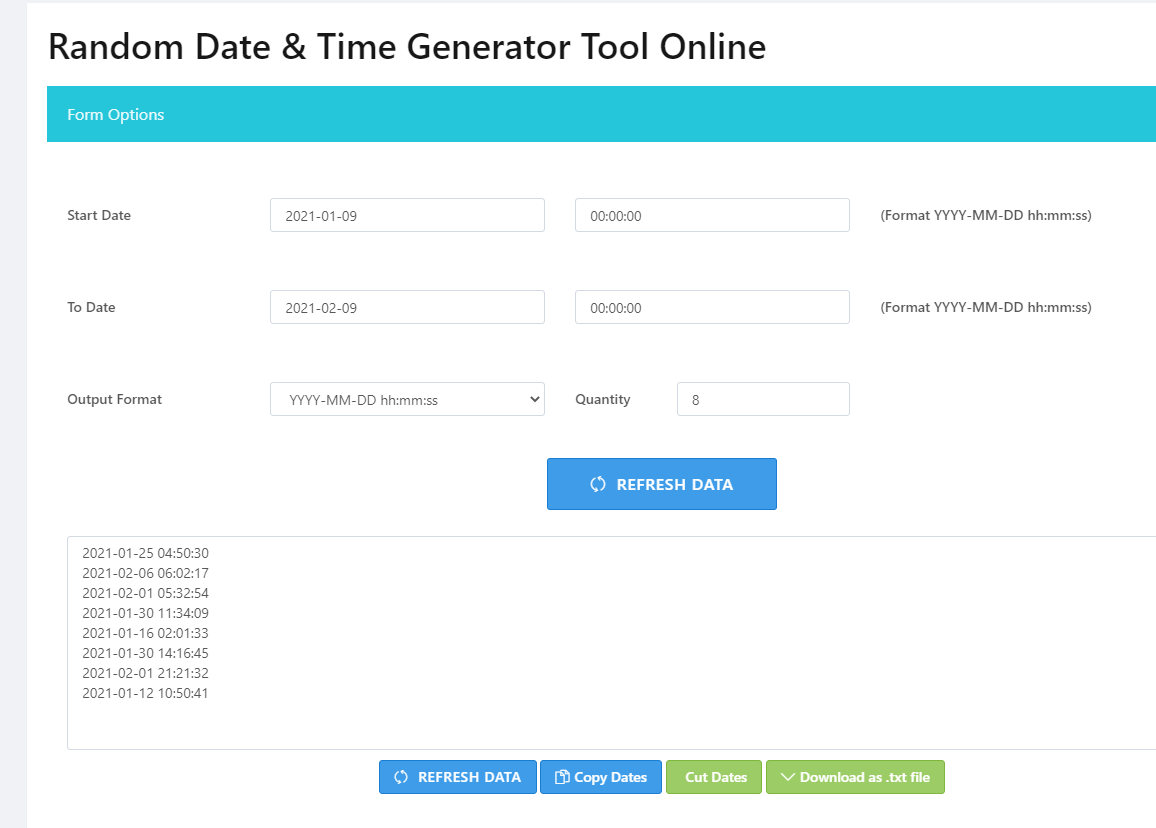Open the Output Format dropdown

pos(407,399)
